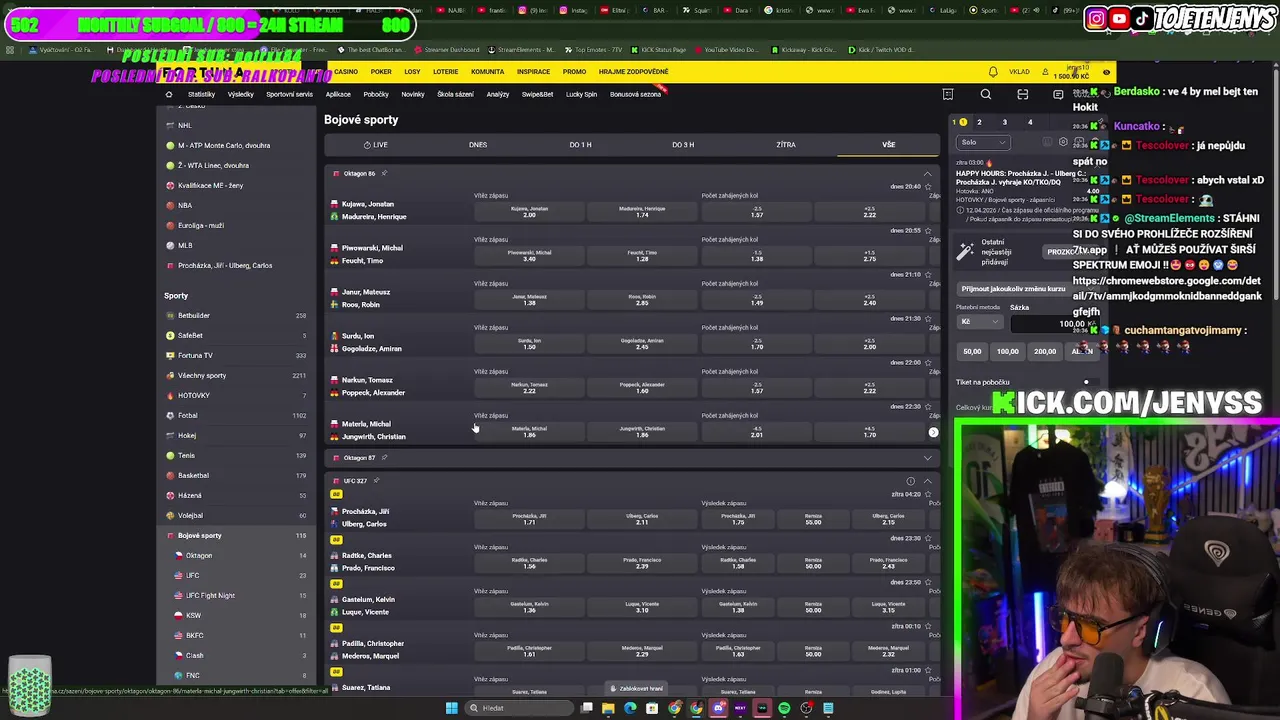Open Lucky Spin menu item
Viewport: 1280px width, 720px height.
point(581,94)
